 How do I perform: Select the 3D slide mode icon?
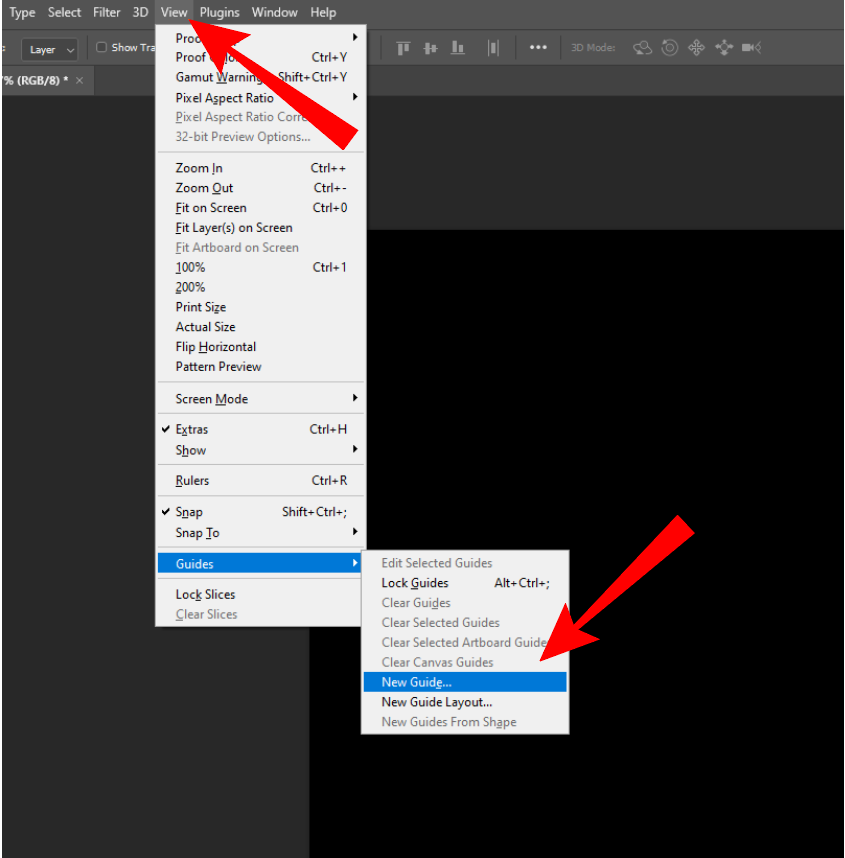[x=724, y=48]
